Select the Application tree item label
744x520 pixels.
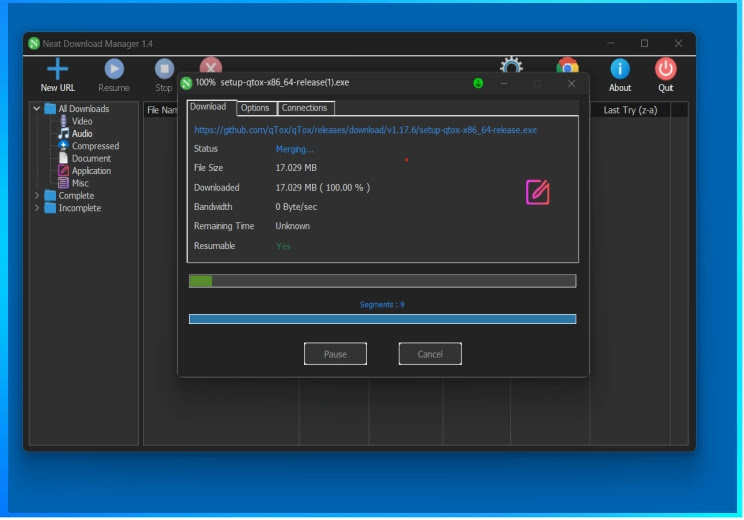point(92,171)
